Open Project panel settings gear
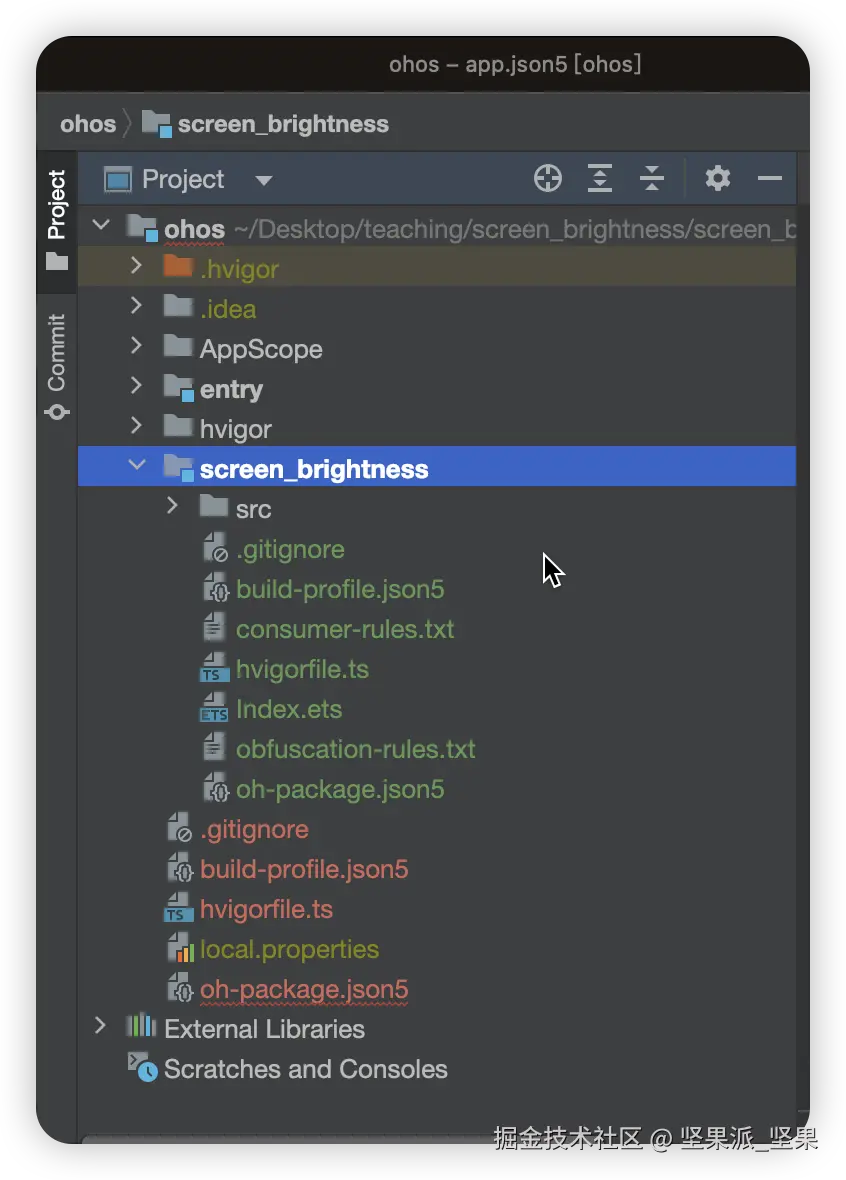This screenshot has height=1180, width=846. [x=718, y=179]
